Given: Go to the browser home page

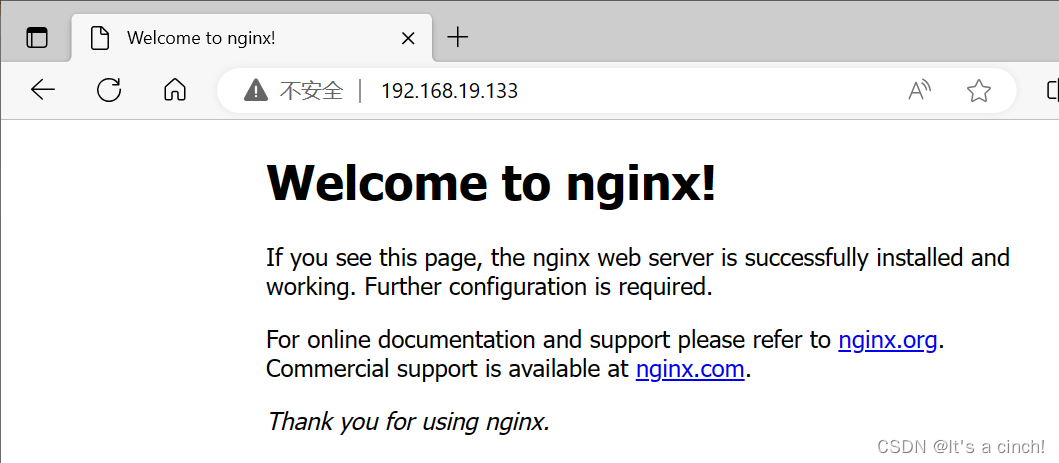Looking at the screenshot, I should click(x=175, y=90).
